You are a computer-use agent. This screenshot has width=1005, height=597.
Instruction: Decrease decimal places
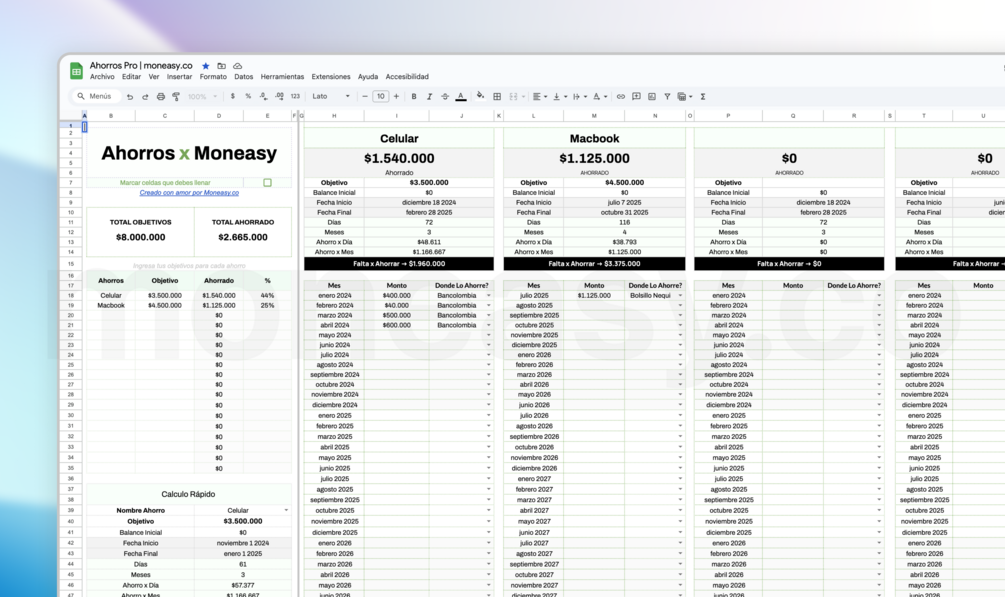[x=263, y=97]
